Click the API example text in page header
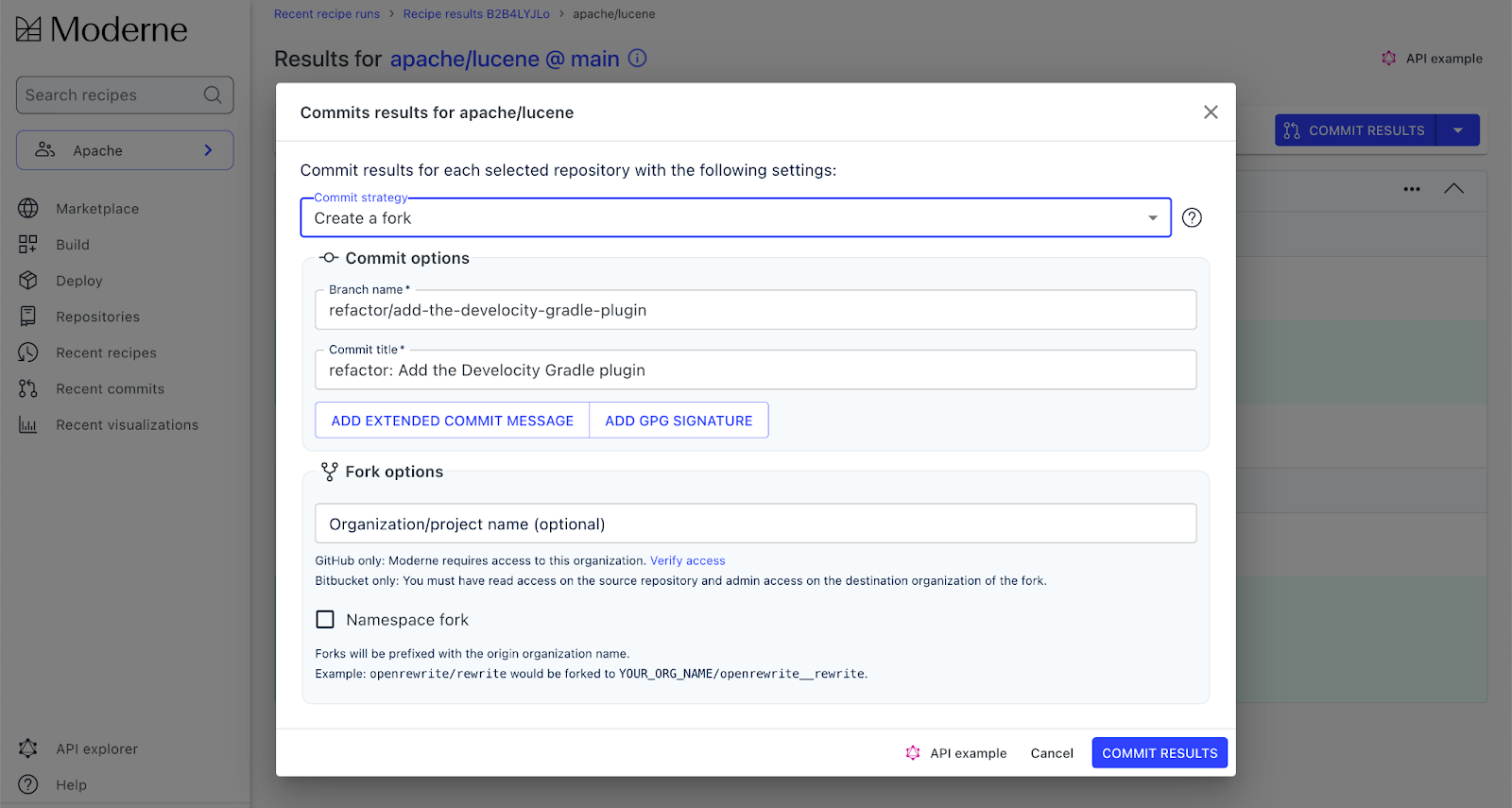 [x=1444, y=59]
